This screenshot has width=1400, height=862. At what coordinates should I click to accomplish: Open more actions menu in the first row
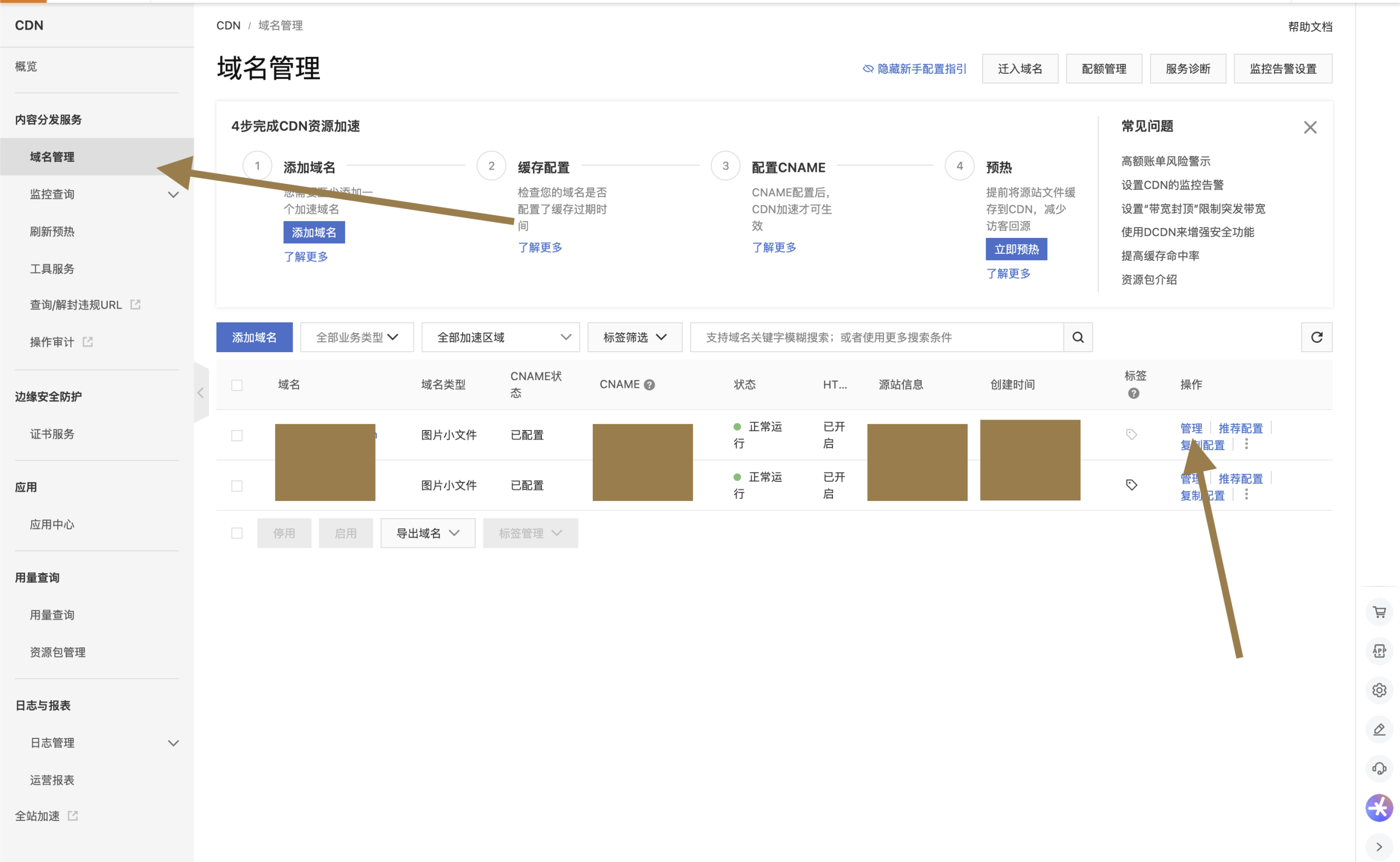coord(1247,444)
